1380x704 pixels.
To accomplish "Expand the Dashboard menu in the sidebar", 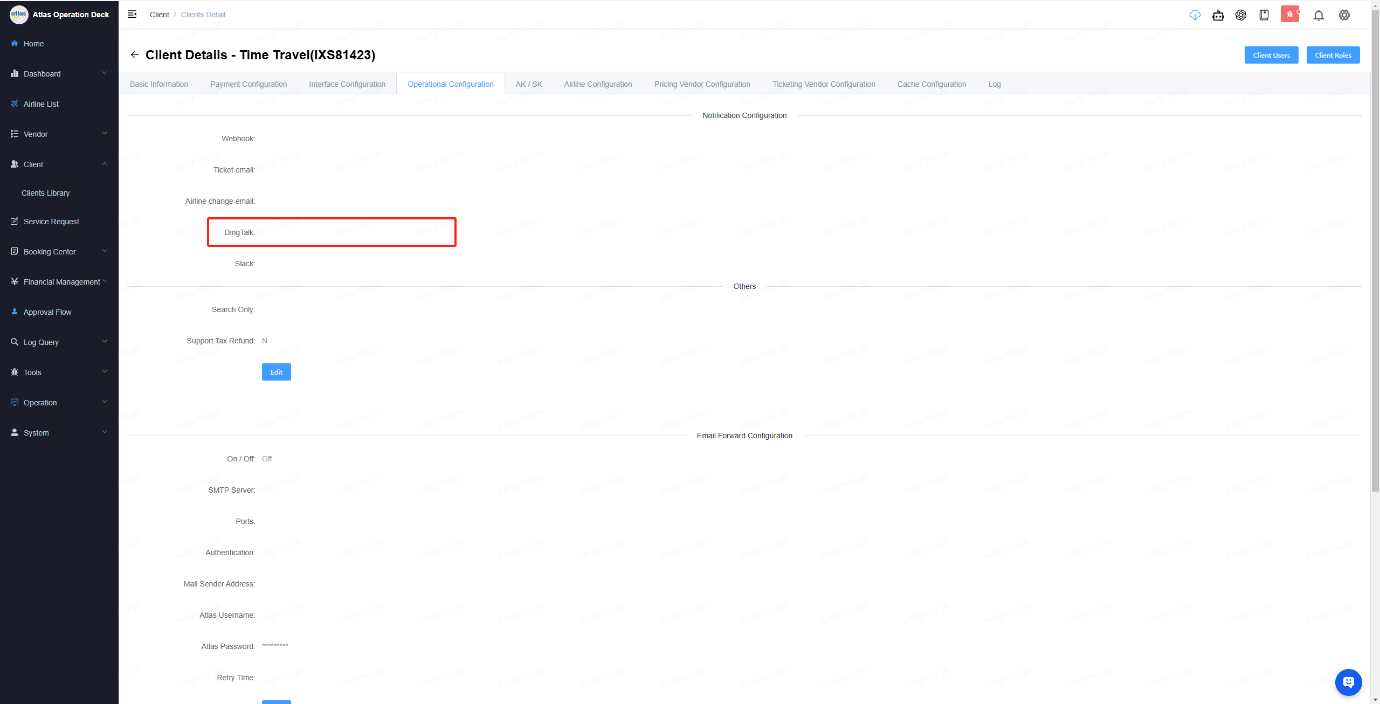I will [x=59, y=74].
